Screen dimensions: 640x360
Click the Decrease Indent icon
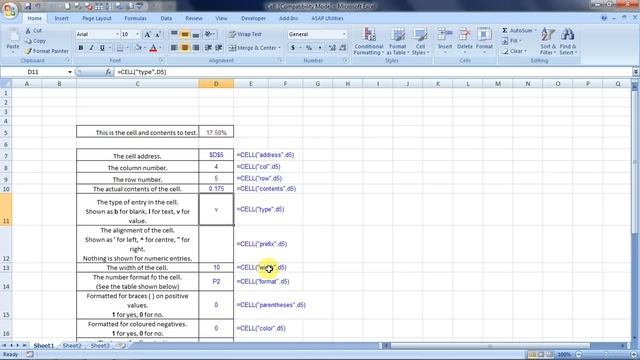(x=209, y=48)
